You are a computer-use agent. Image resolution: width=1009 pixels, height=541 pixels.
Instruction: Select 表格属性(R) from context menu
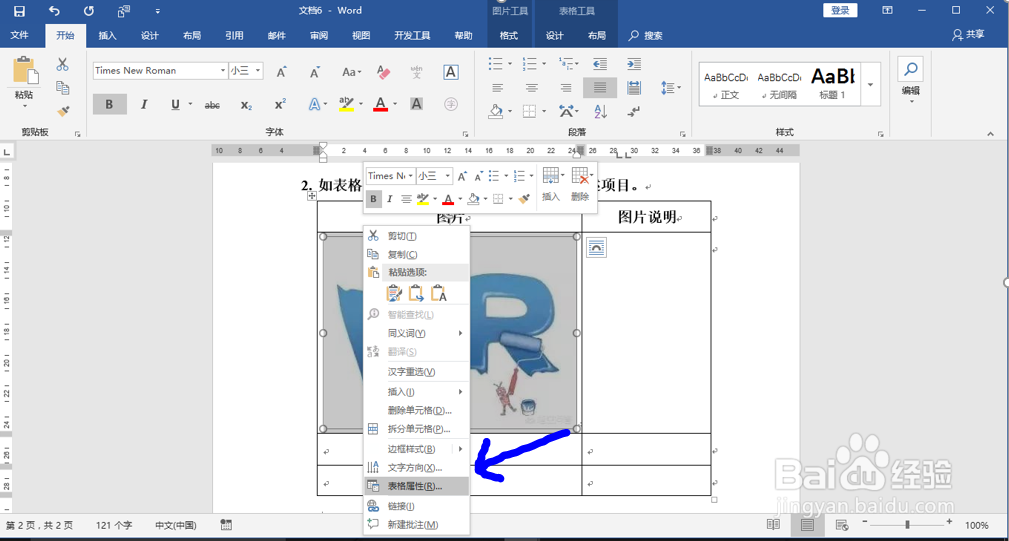pos(416,486)
